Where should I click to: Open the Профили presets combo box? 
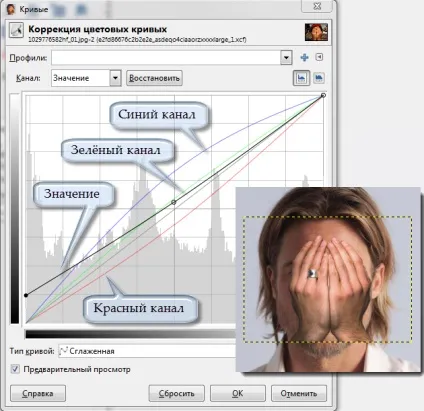[172, 58]
